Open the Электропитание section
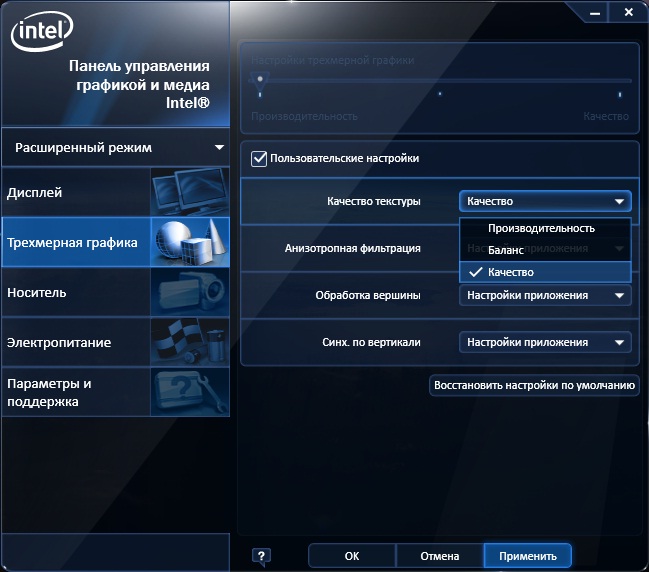This screenshot has height=572, width=649. point(115,342)
